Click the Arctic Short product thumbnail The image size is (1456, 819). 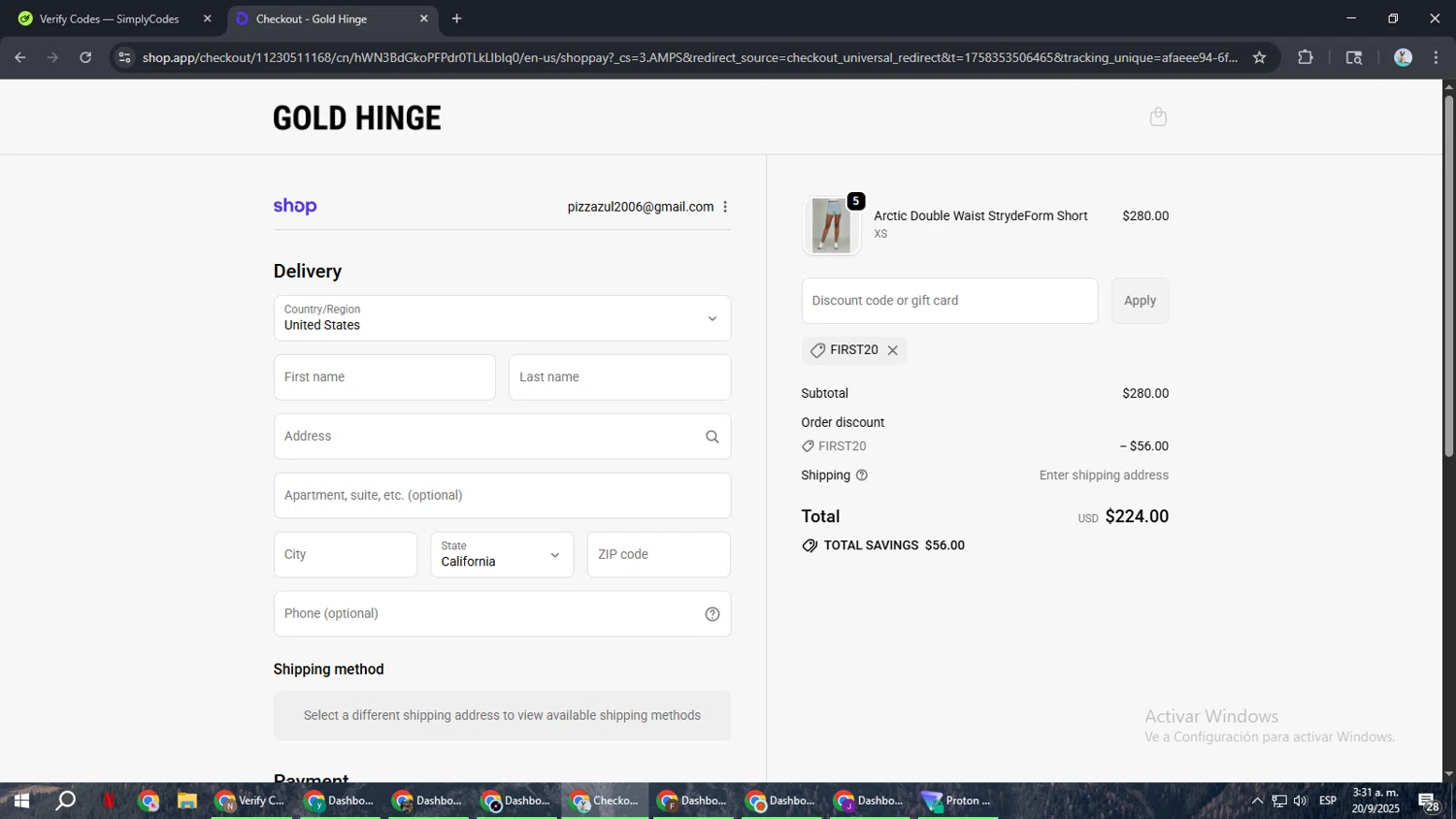[831, 225]
